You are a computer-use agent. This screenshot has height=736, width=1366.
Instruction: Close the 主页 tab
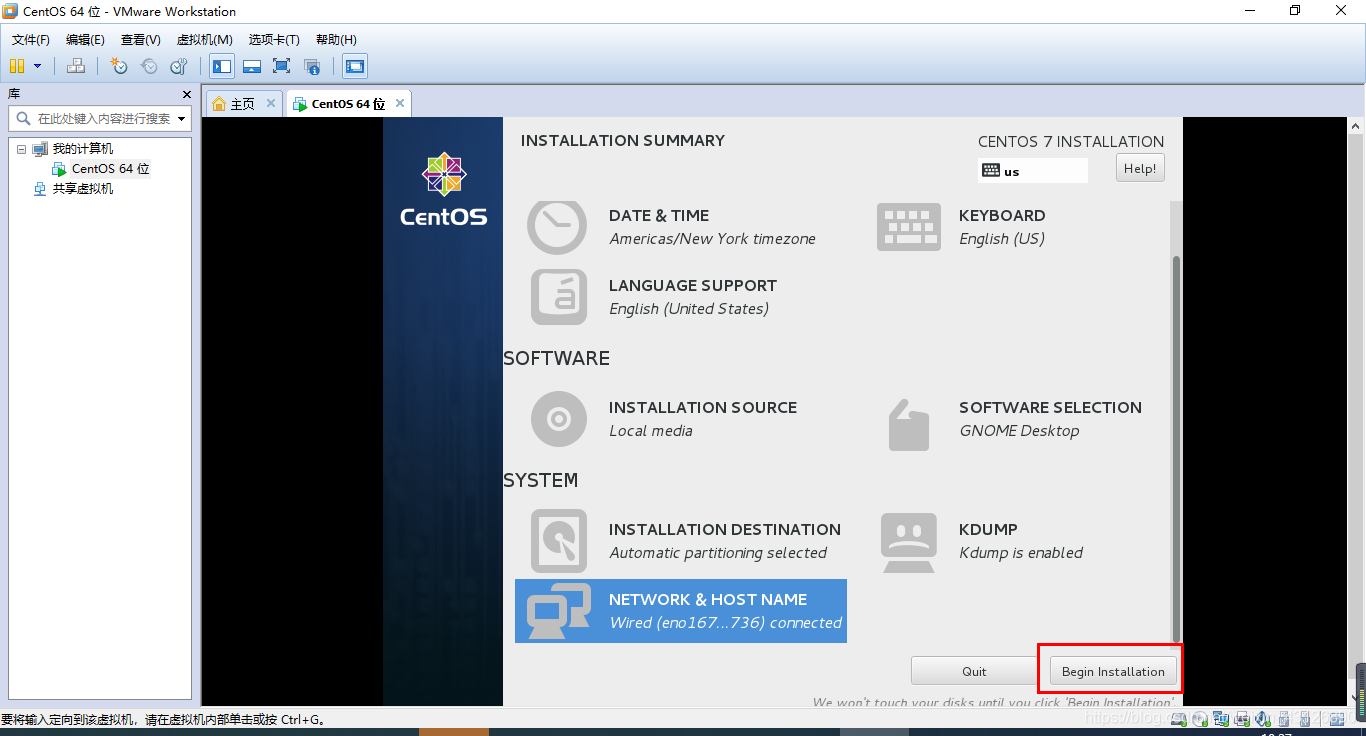(270, 103)
